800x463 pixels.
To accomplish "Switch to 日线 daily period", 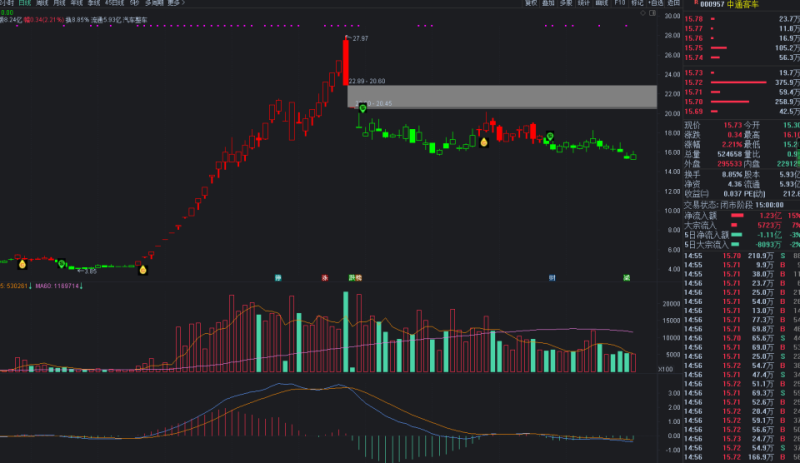I will pyautogui.click(x=26, y=4).
